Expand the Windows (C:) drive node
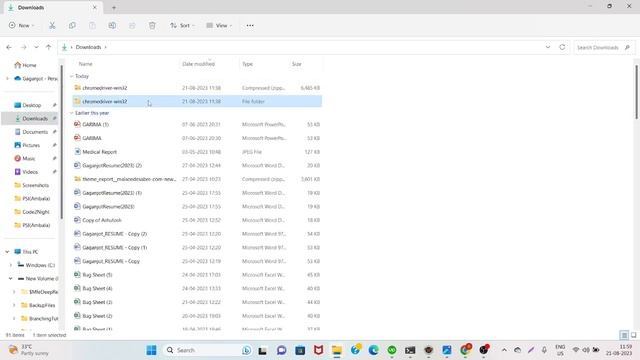The width and height of the screenshot is (640, 360). tap(11, 265)
